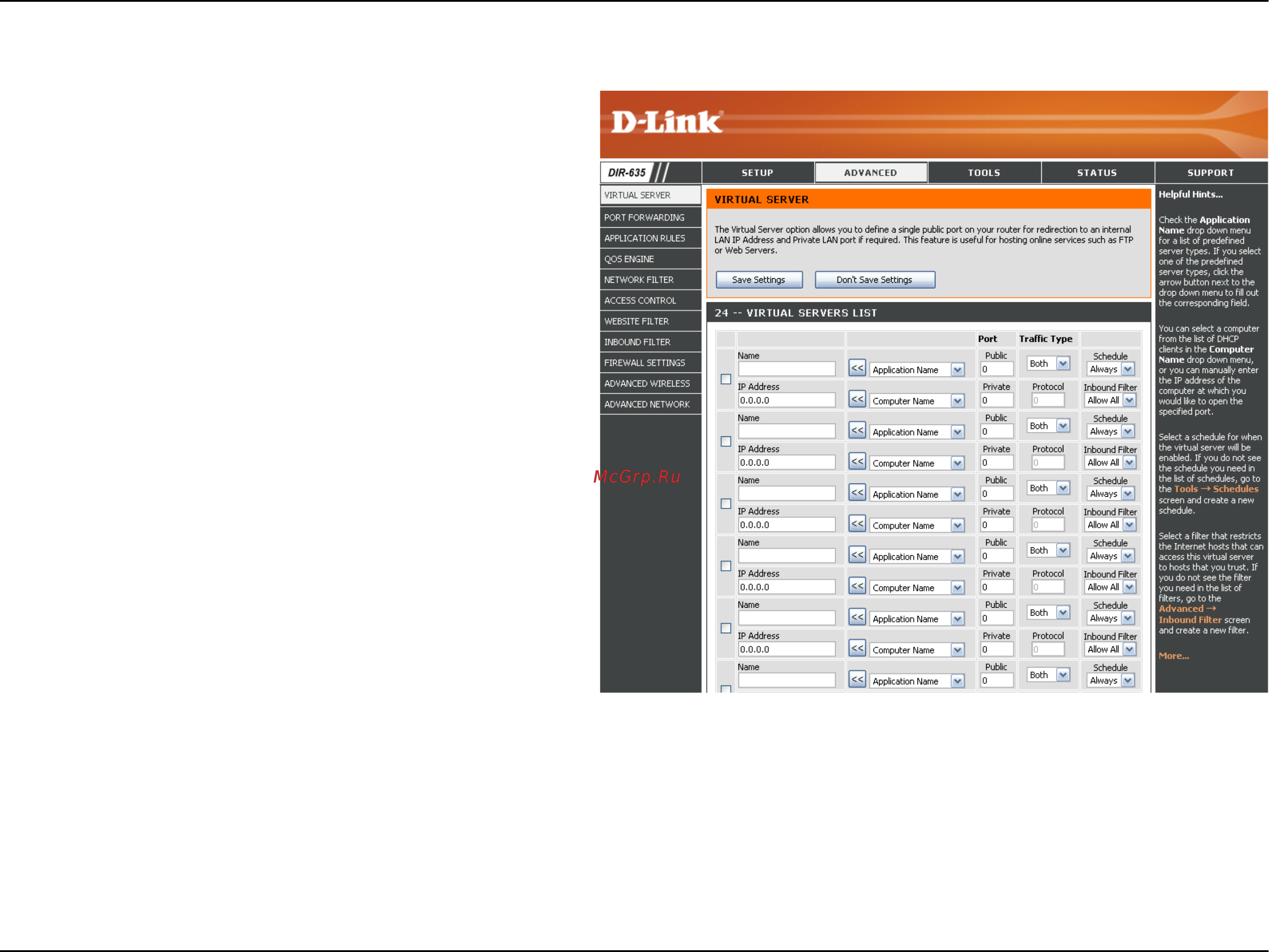Click second row's Name input field

click(787, 431)
